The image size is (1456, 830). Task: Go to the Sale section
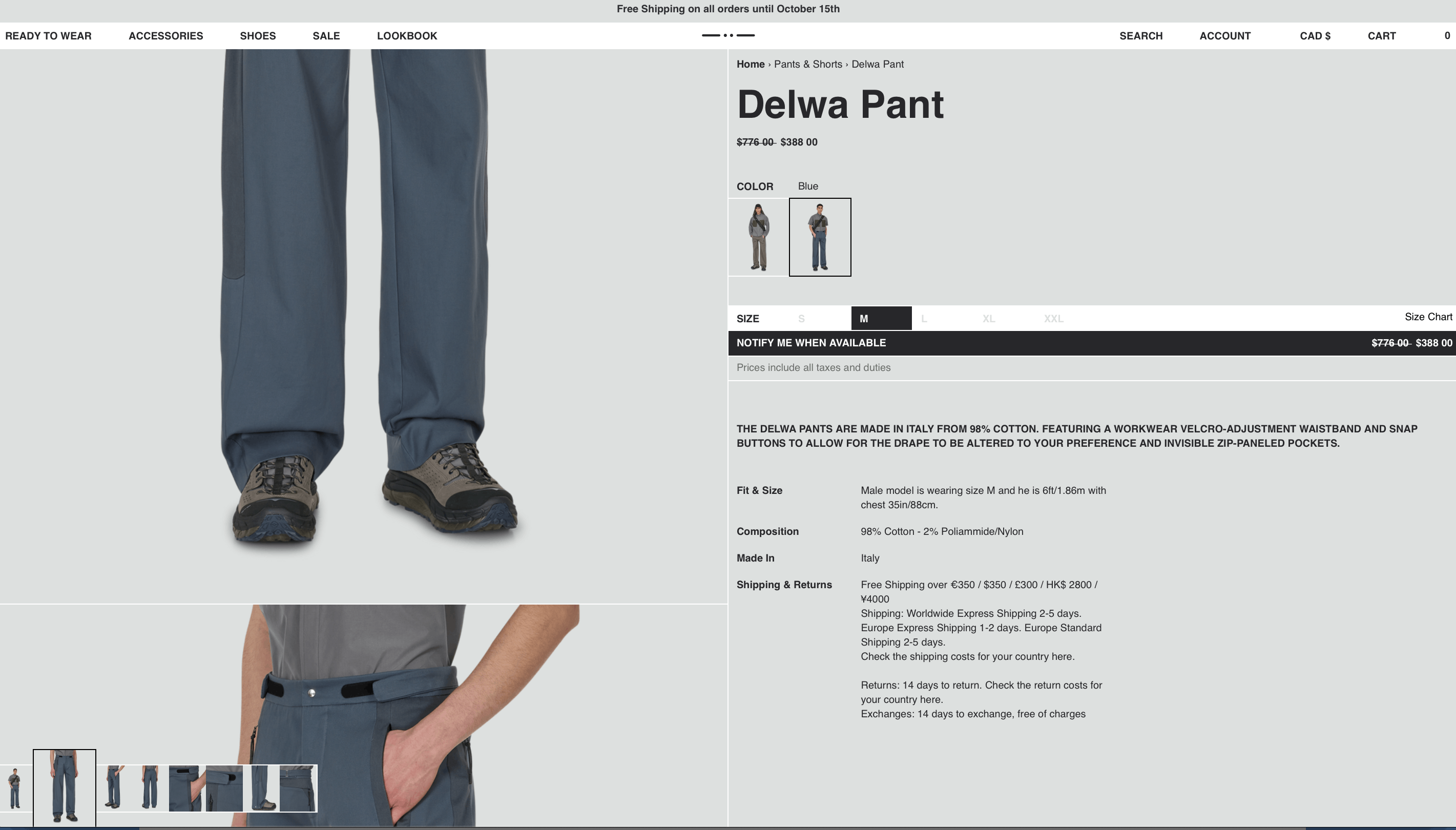point(326,36)
